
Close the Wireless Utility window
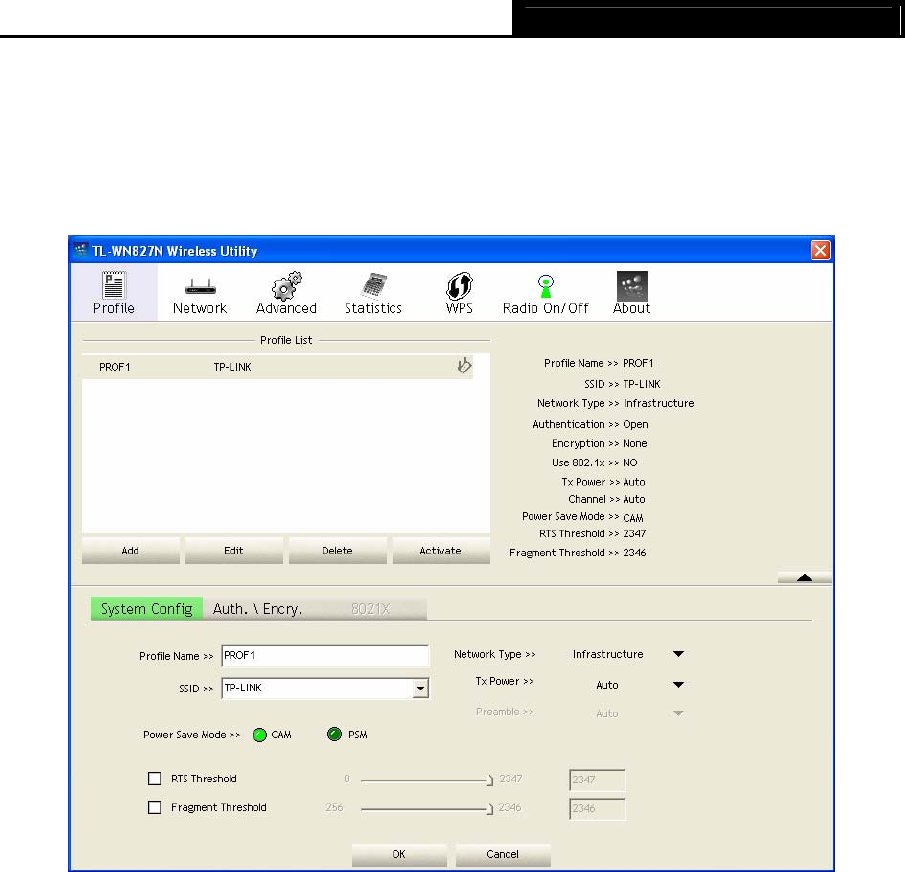pyautogui.click(x=820, y=250)
